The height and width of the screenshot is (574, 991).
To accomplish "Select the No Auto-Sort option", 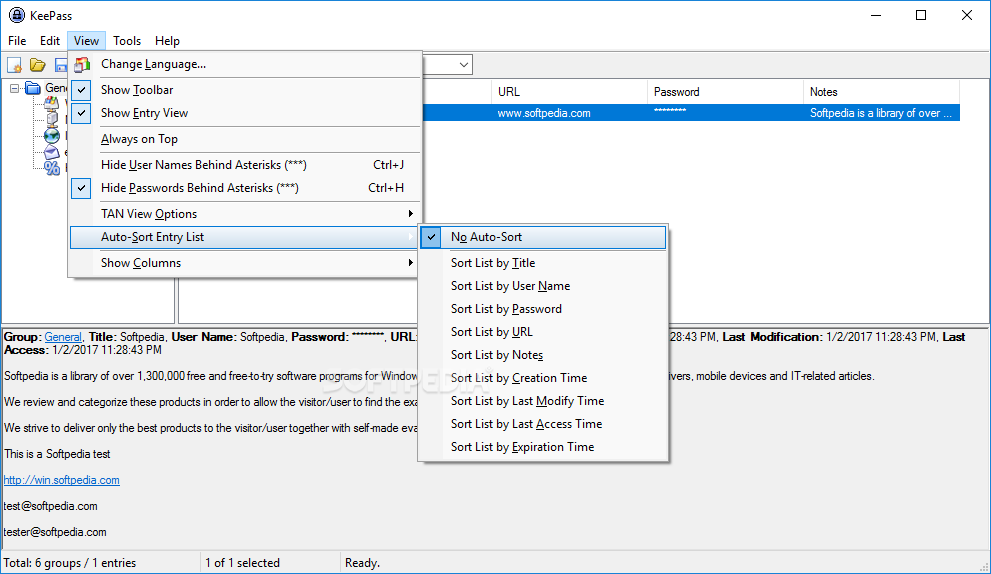I will tap(543, 237).
